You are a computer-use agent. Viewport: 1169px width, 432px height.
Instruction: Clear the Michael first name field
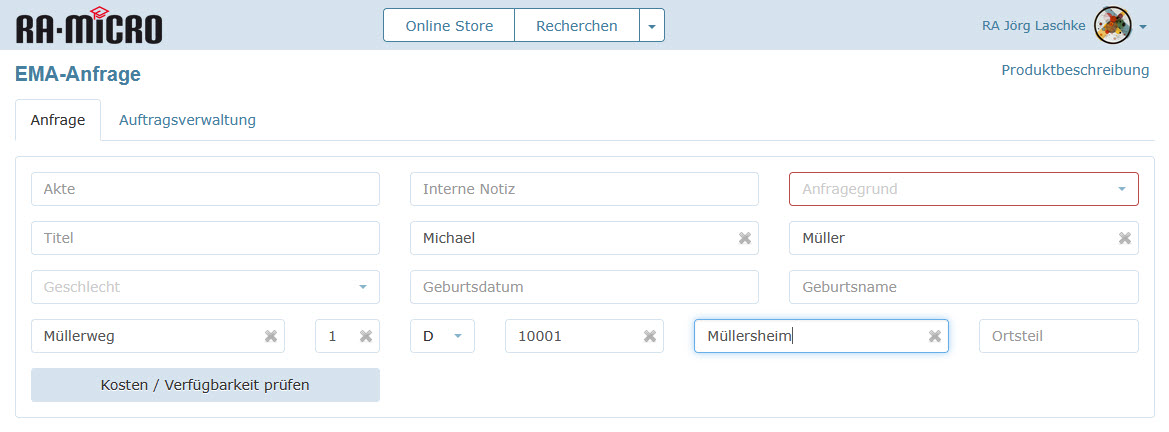(744, 238)
